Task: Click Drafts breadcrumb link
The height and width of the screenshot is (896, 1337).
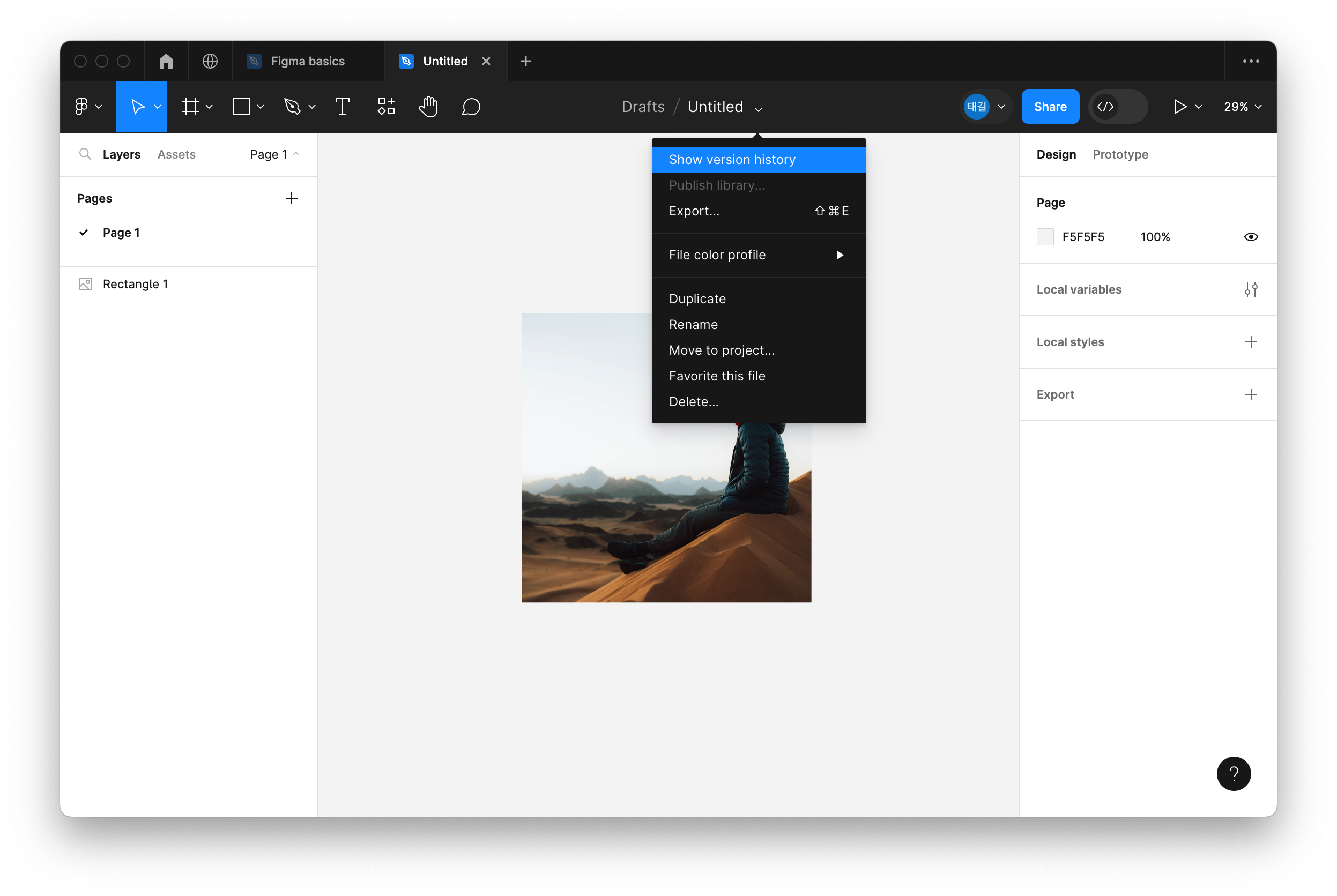Action: [642, 107]
